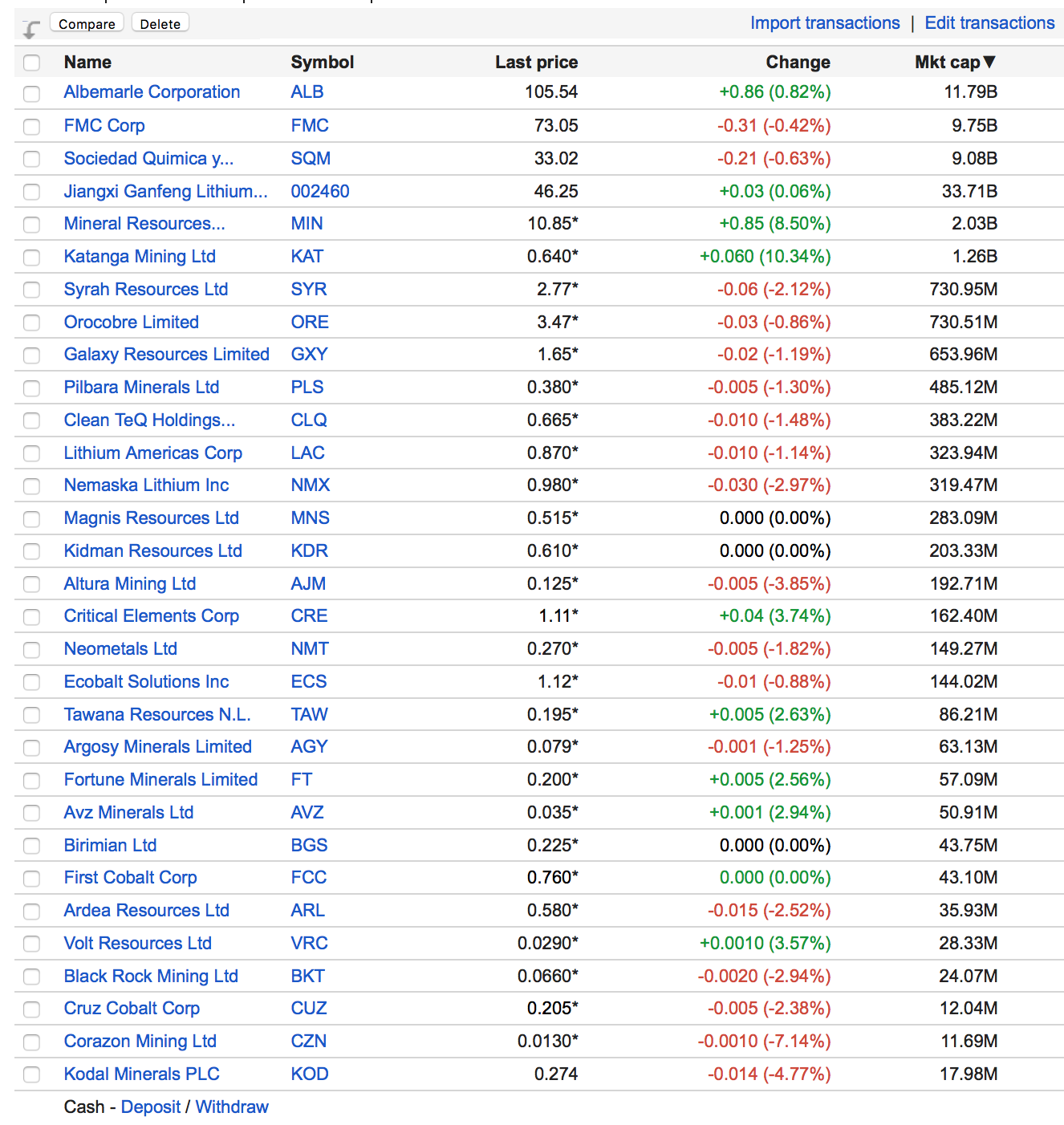Open Import transactions link
Screen dimensions: 1064x1125
(824, 23)
